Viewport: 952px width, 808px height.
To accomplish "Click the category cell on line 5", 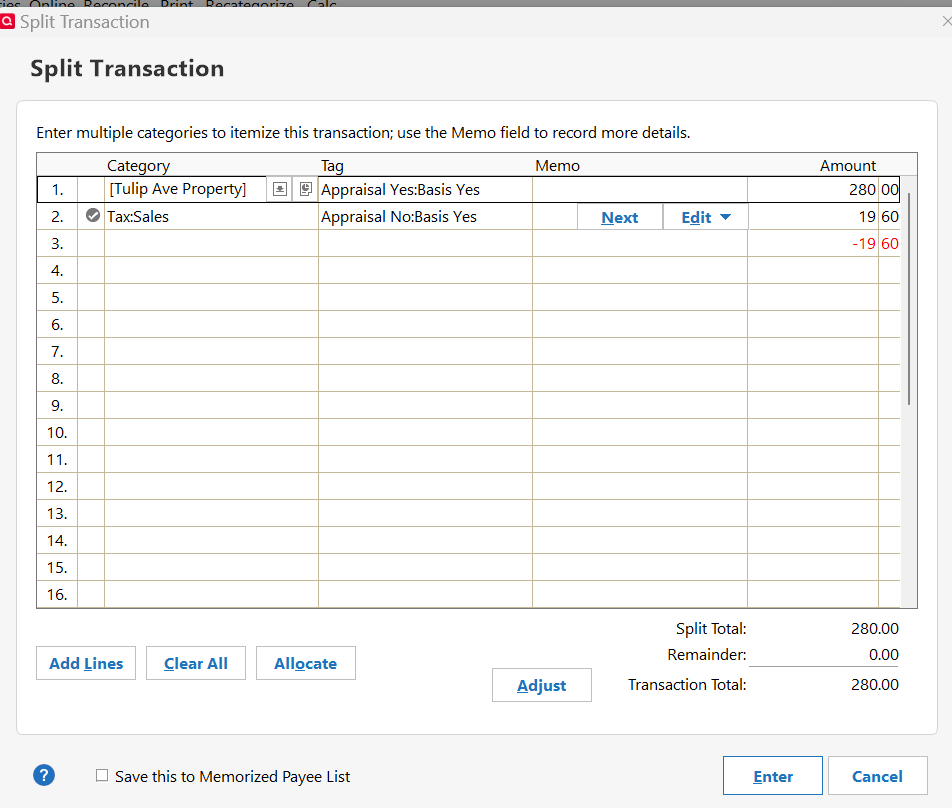I will (211, 297).
